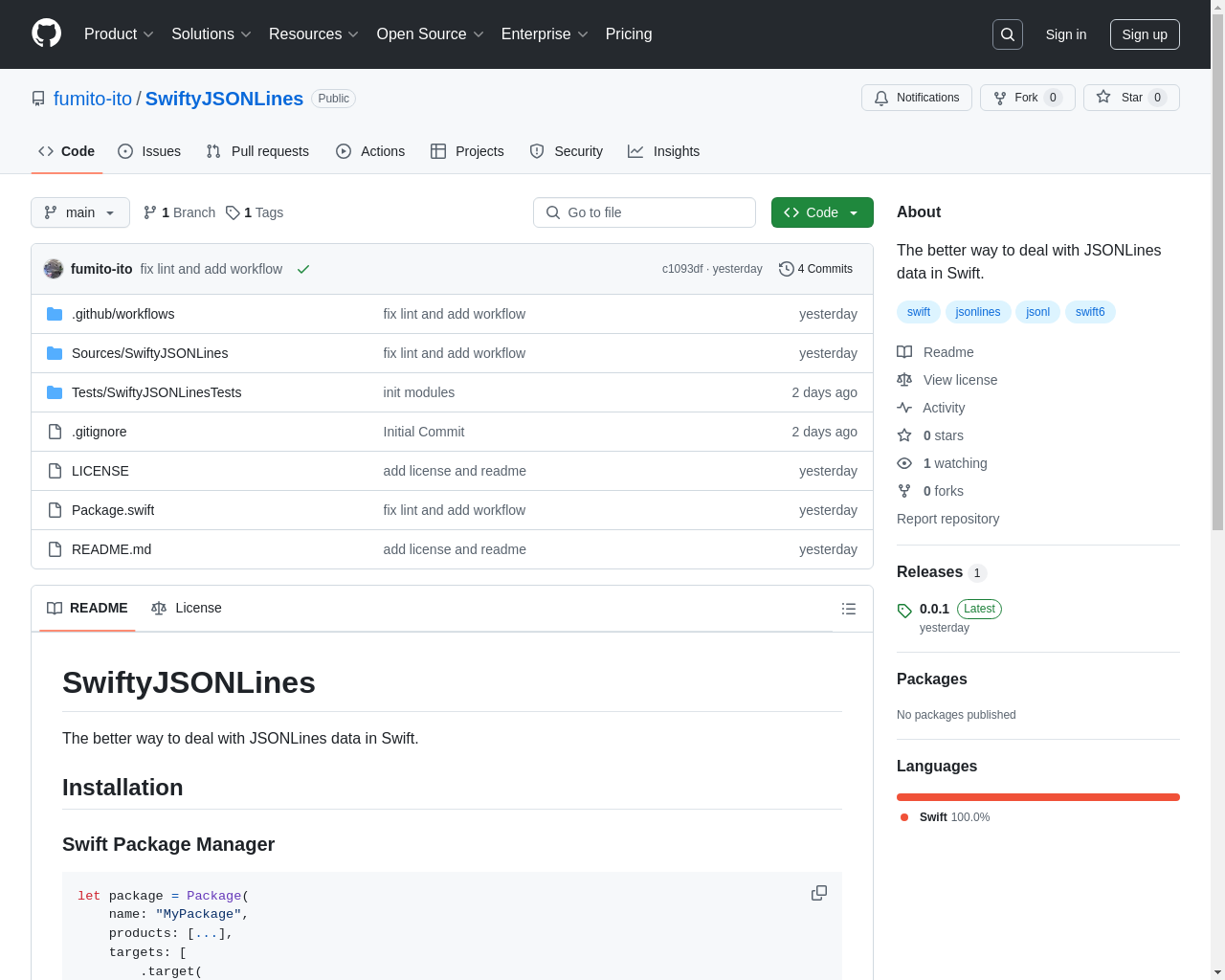Click the Go to file search field
The image size is (1225, 980).
pyautogui.click(x=644, y=212)
